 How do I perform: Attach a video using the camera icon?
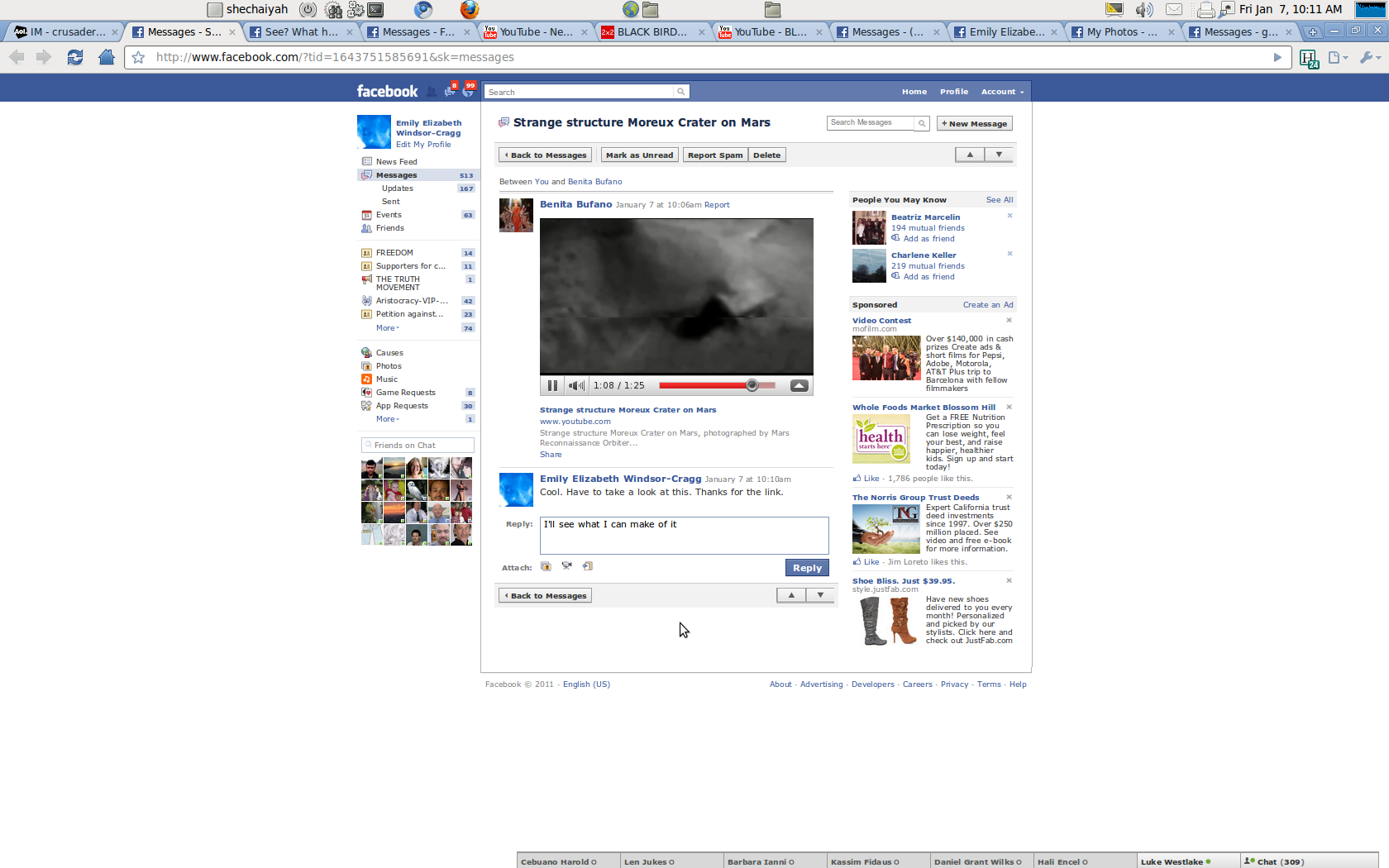[566, 566]
